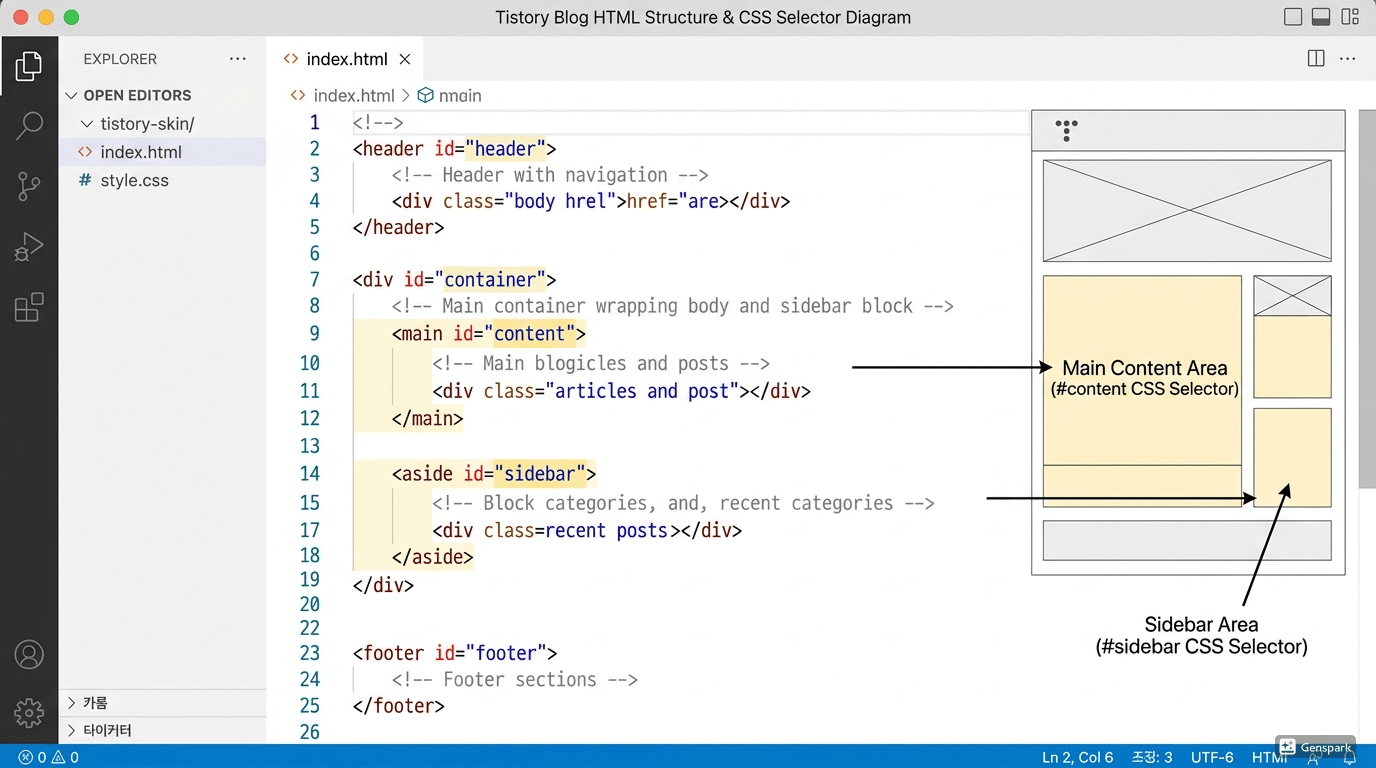Open Explorer more actions ellipsis
The height and width of the screenshot is (768, 1376).
pyautogui.click(x=237, y=59)
